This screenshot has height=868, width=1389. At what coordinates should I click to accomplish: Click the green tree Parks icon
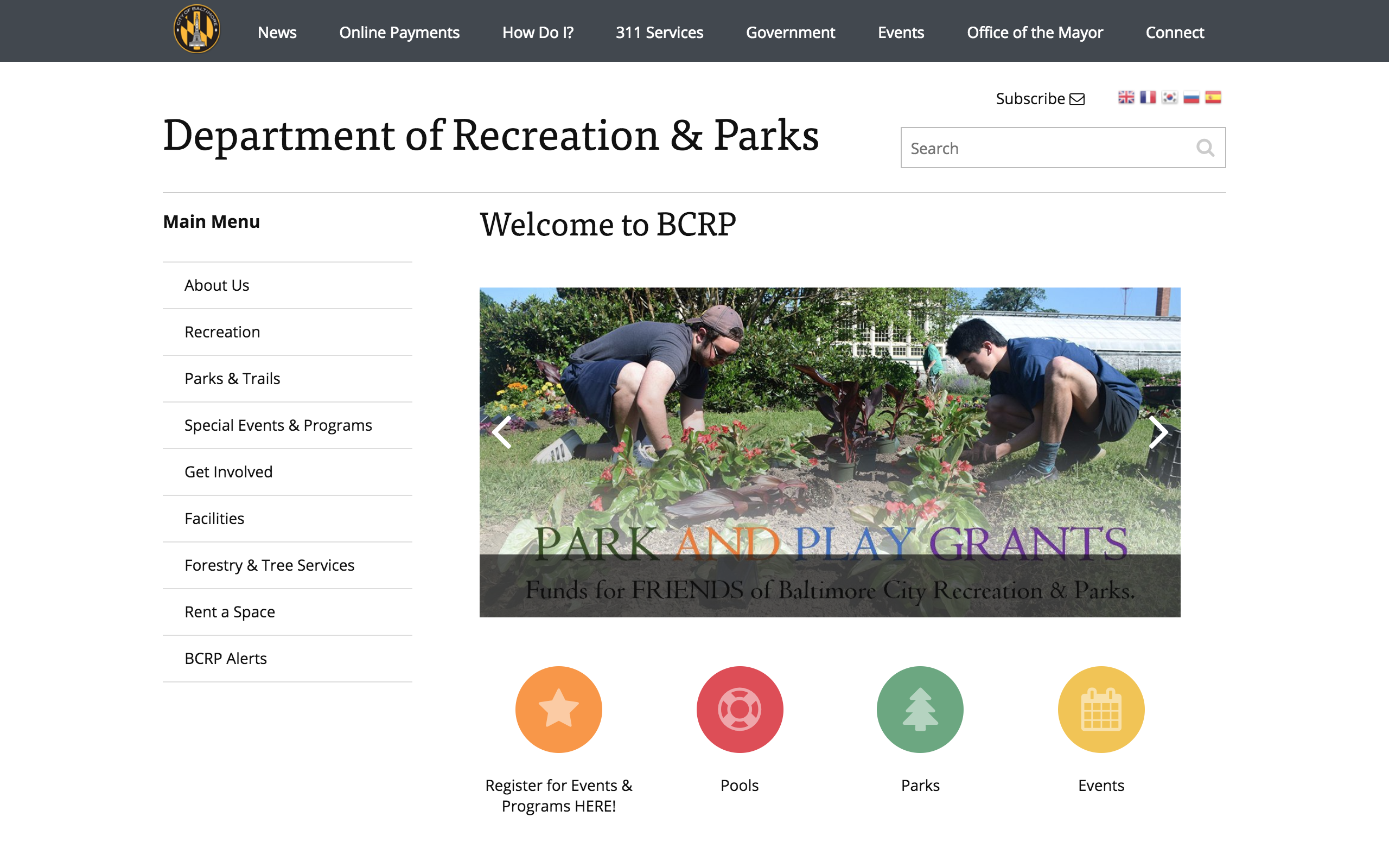(x=920, y=710)
